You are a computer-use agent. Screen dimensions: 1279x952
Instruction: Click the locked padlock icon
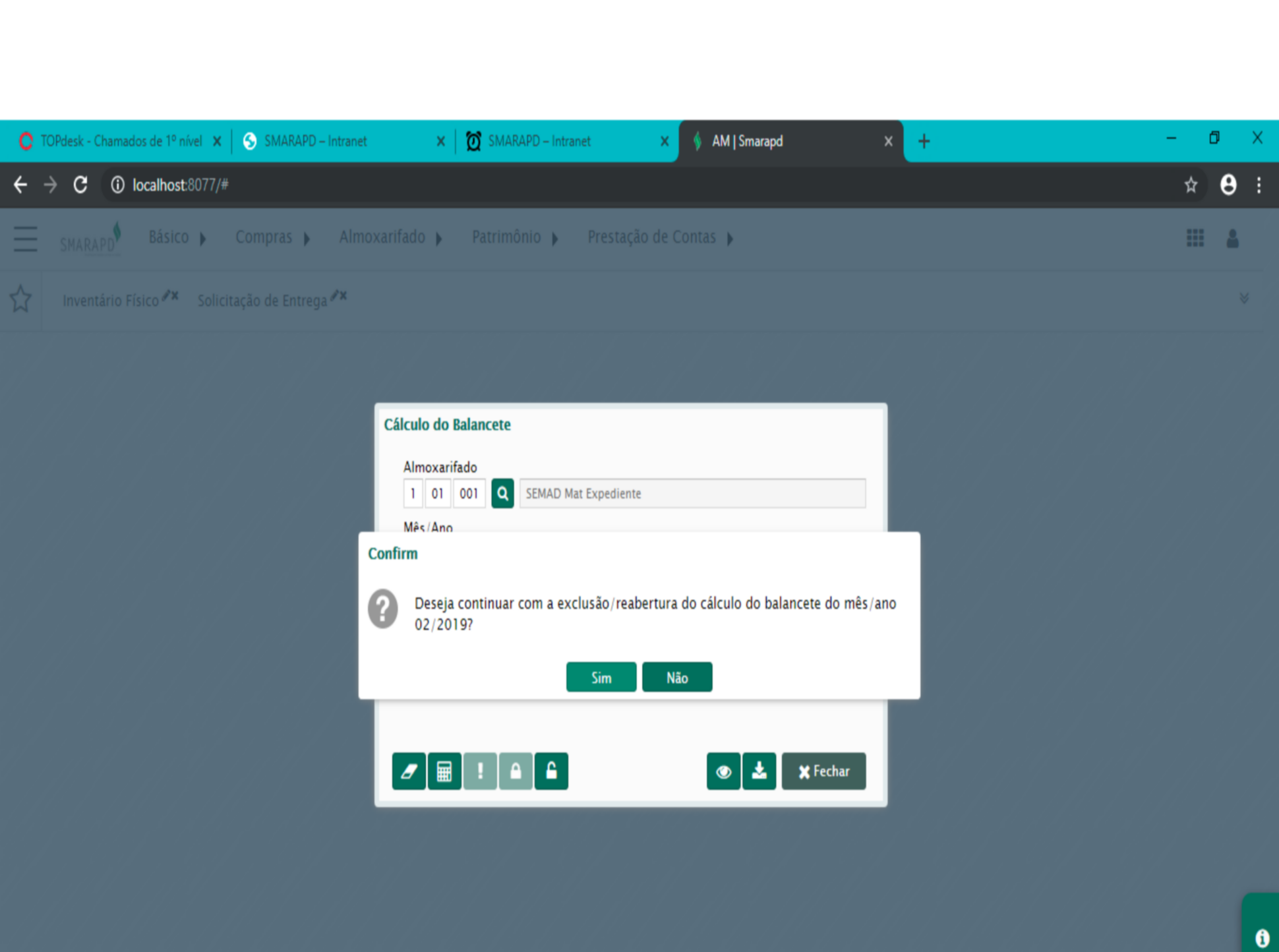tap(516, 771)
